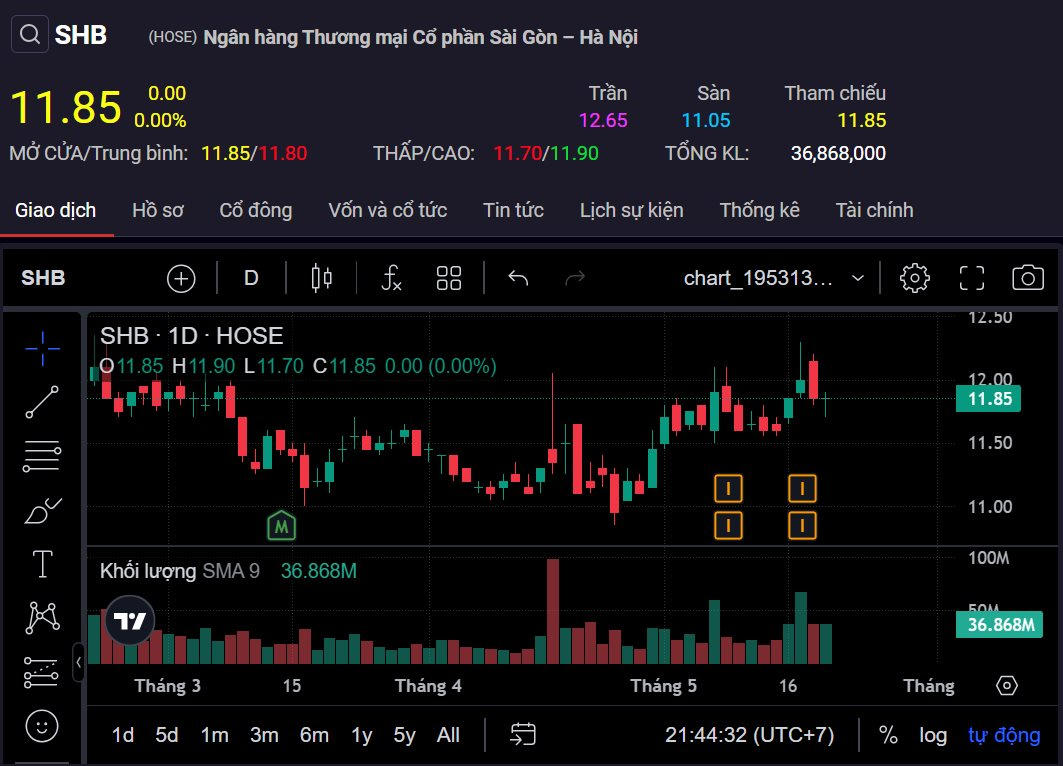Click the SHB symbol in chart toolbar

pyautogui.click(x=43, y=278)
